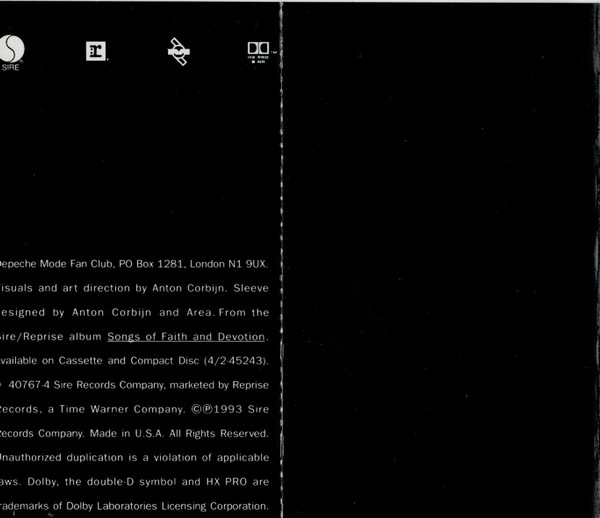Click the Reprise Records square logo

pyautogui.click(x=96, y=52)
